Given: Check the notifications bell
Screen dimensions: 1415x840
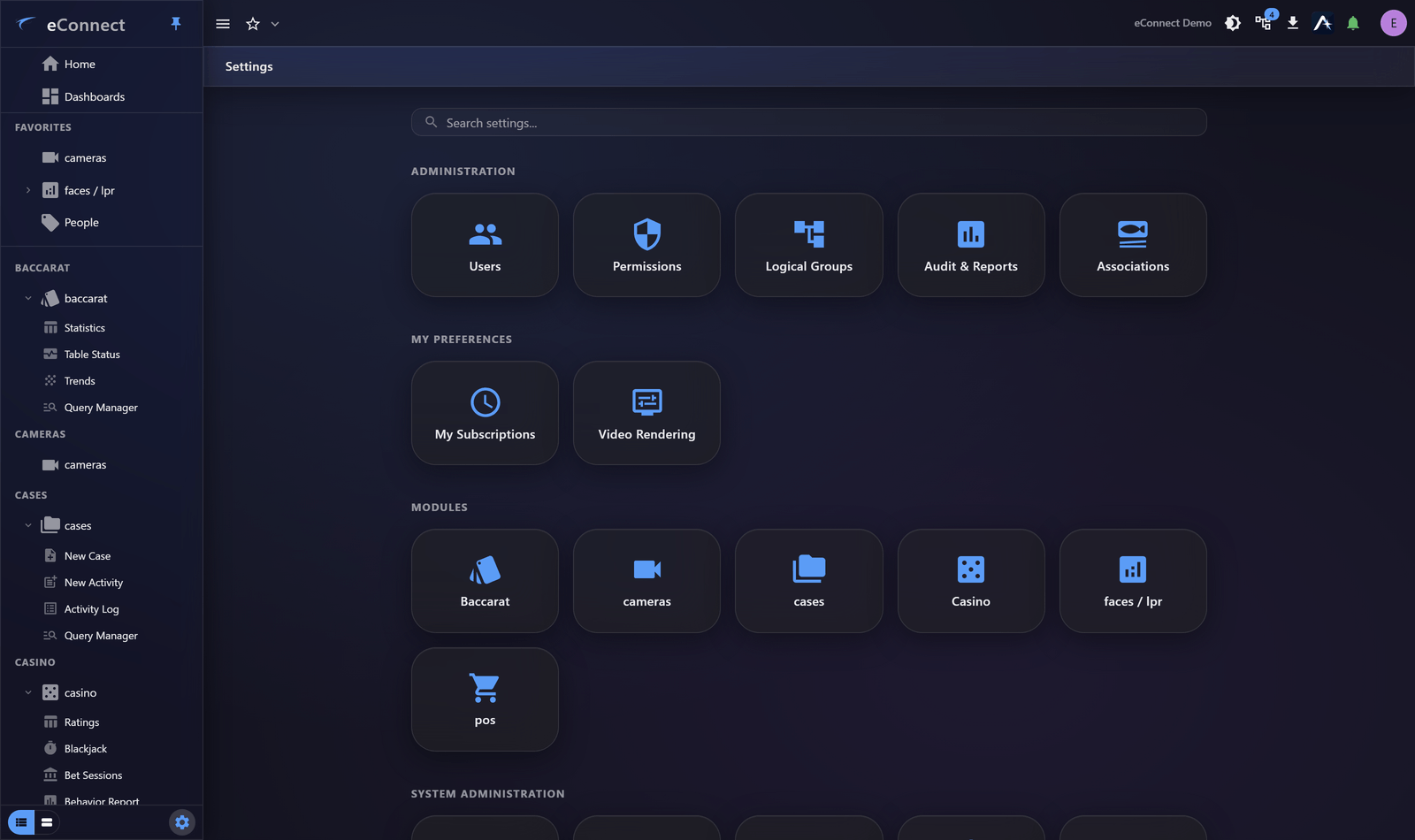Looking at the screenshot, I should 1353,23.
